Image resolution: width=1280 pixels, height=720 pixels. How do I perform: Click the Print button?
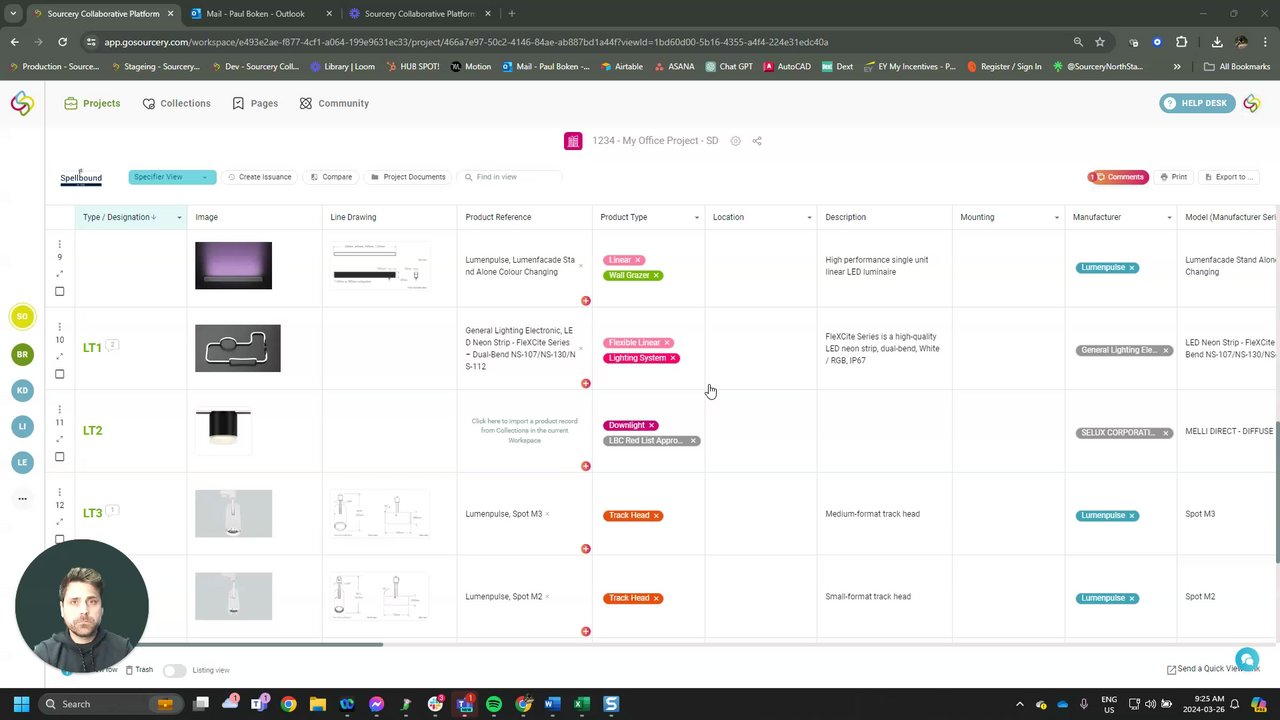point(1174,177)
